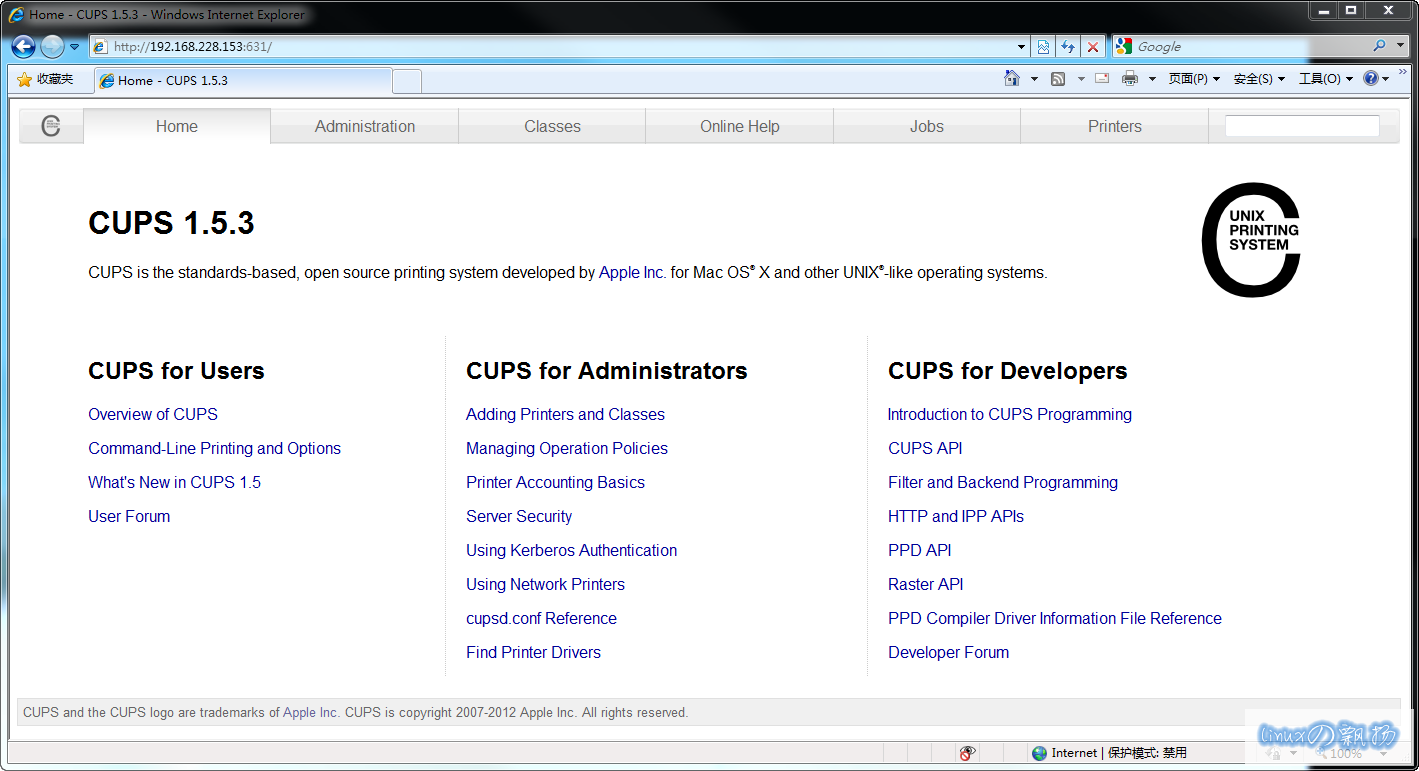The image size is (1419, 771).
Task: Open the 安全(S) Safety dropdown menu
Action: [x=1259, y=79]
